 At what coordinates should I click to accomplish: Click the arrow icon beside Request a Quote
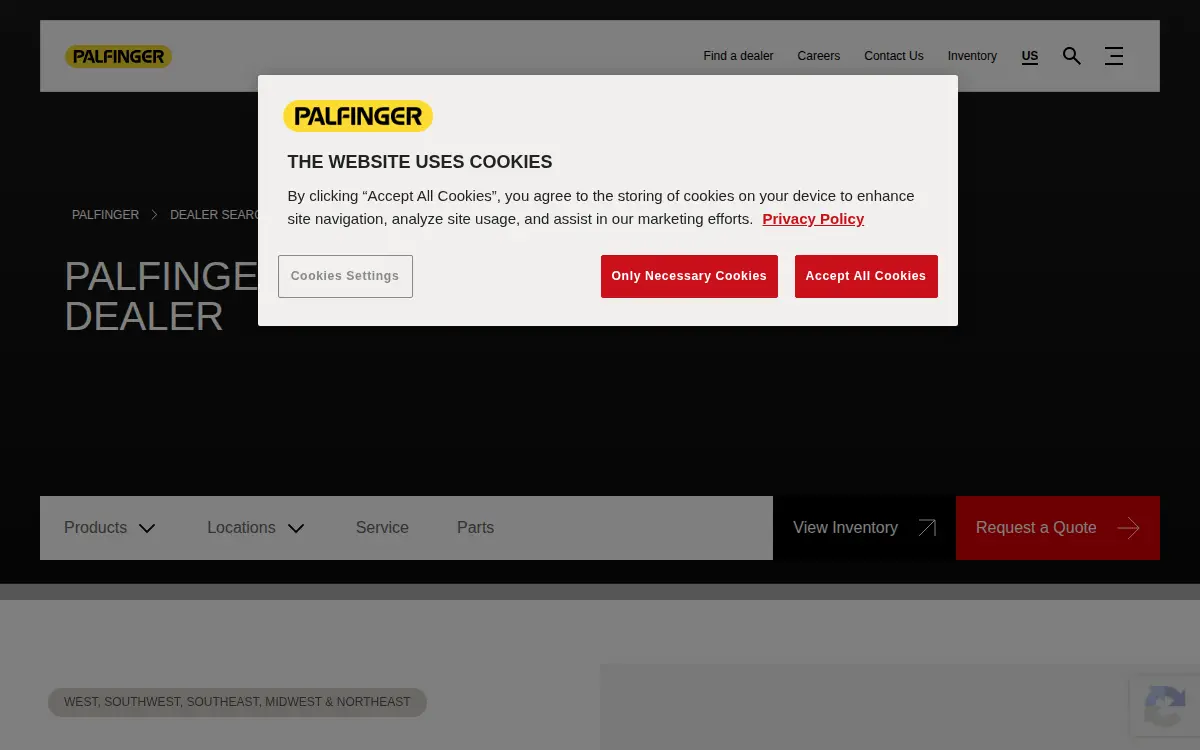tap(1128, 528)
